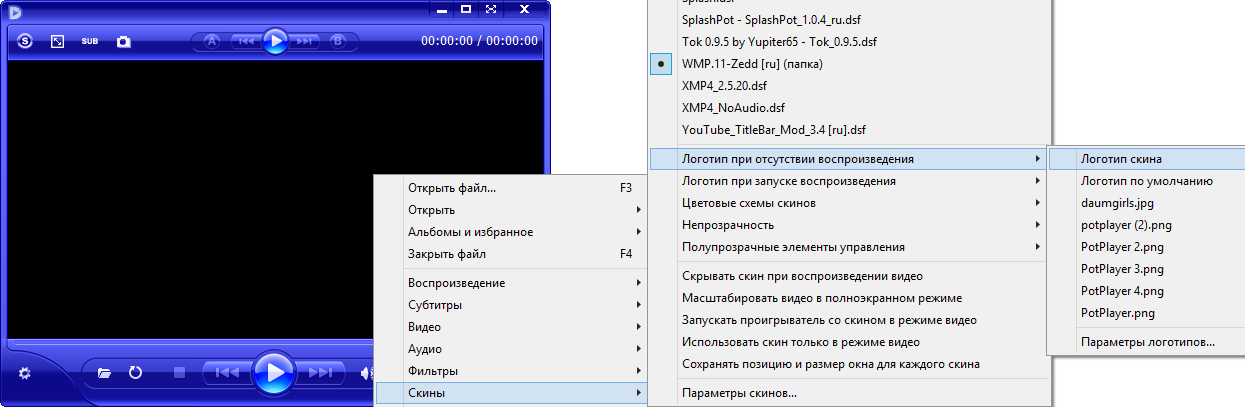The image size is (1245, 407).
Task: Toggle Масштабировать видео в полноэкранном режиме
Action: (x=821, y=298)
